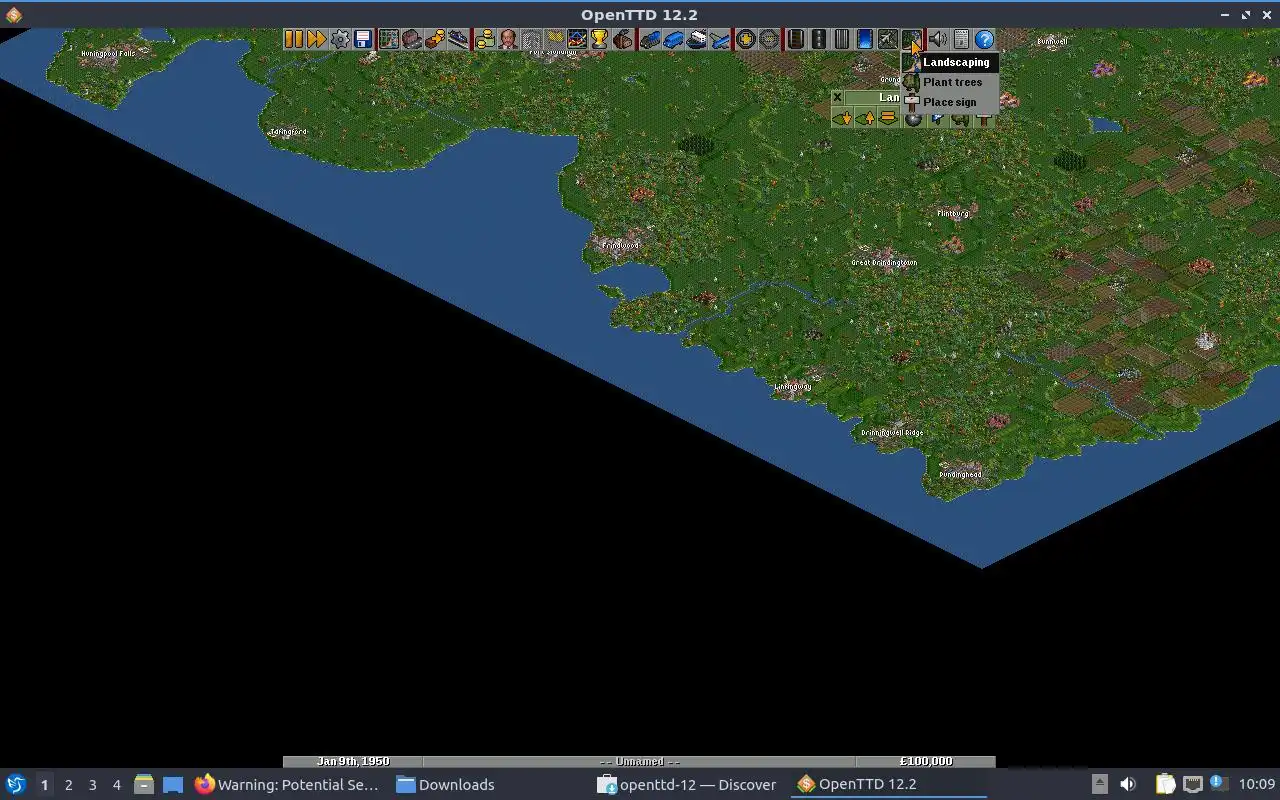
Task: Show list of ships
Action: (697, 39)
